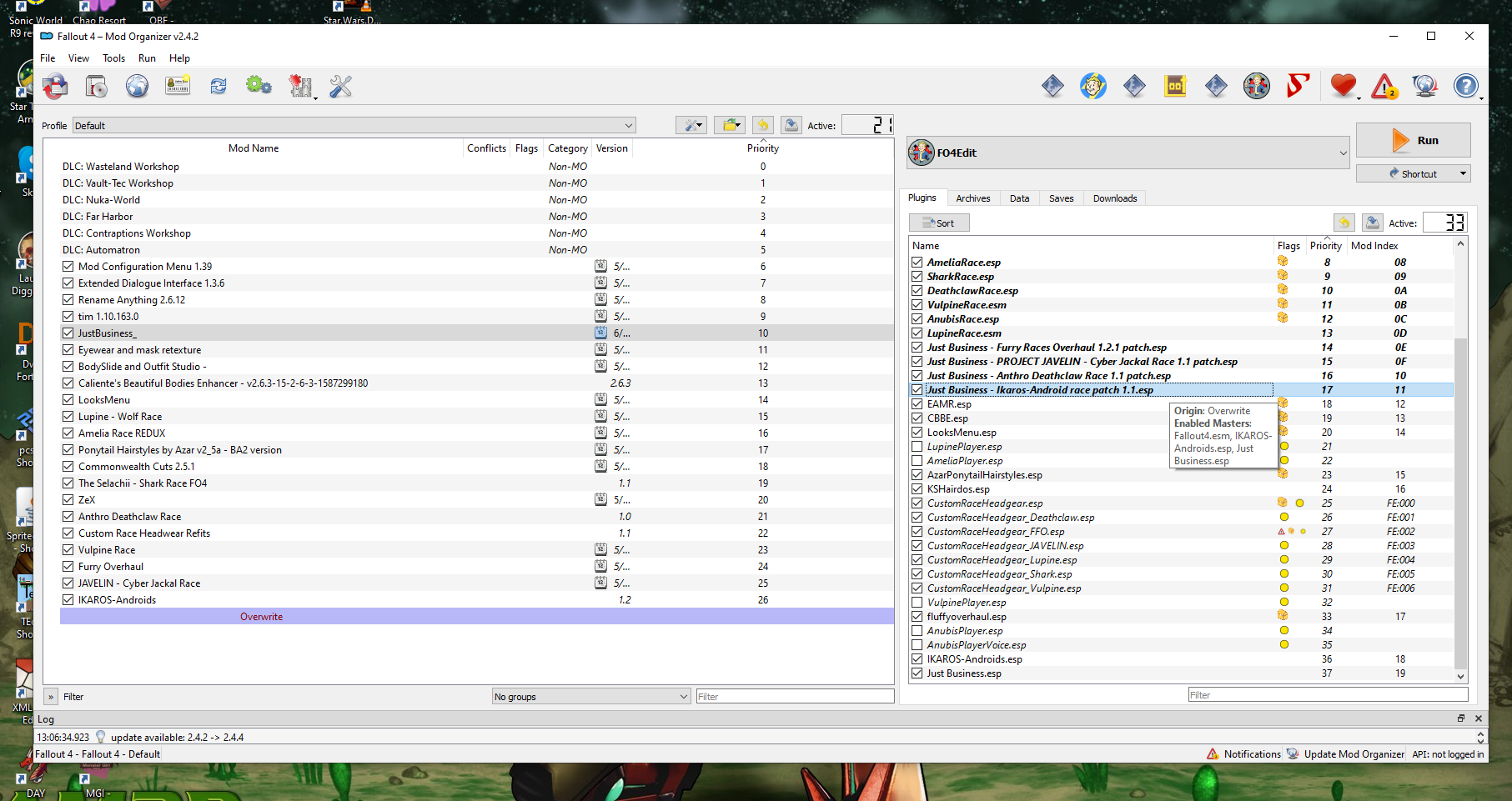Open the warning notifications triangle icon
Viewport: 1512px width, 801px height.
click(1384, 86)
